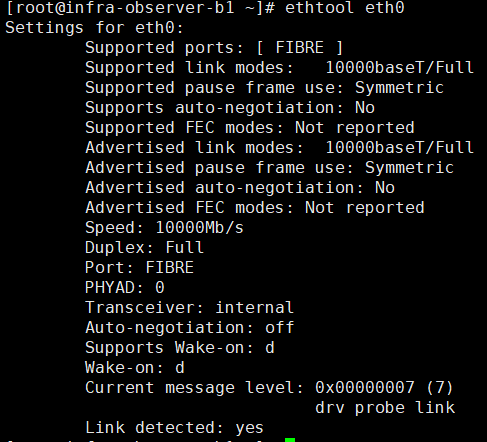Click the 'Supports auto-negotiation: No' line
This screenshot has height=442, width=487.
[230, 108]
